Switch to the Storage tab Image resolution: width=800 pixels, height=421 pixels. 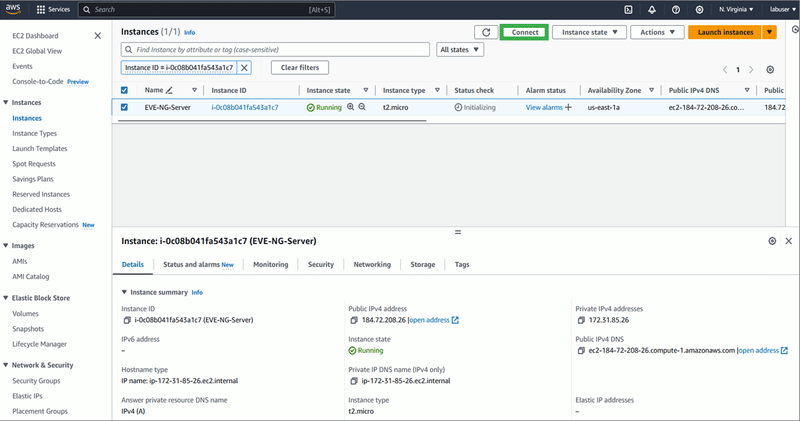tap(422, 264)
